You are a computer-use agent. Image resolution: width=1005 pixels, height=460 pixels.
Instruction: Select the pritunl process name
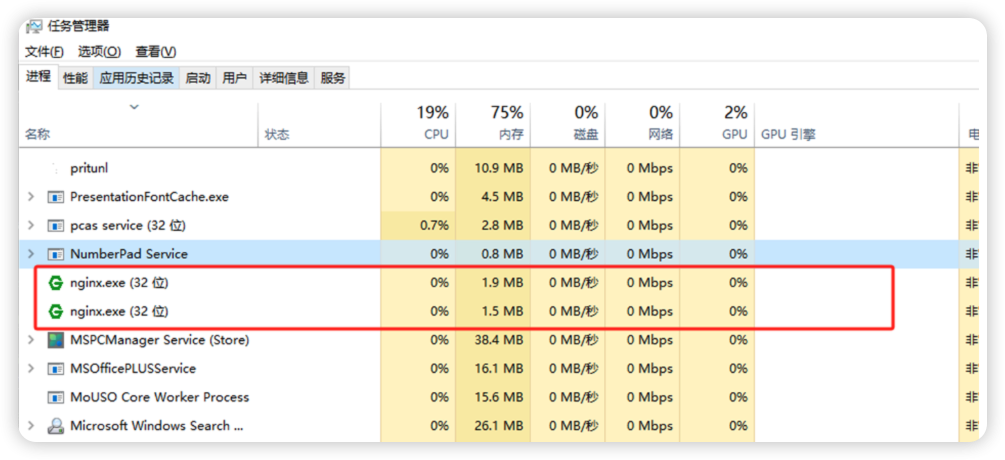tap(89, 168)
